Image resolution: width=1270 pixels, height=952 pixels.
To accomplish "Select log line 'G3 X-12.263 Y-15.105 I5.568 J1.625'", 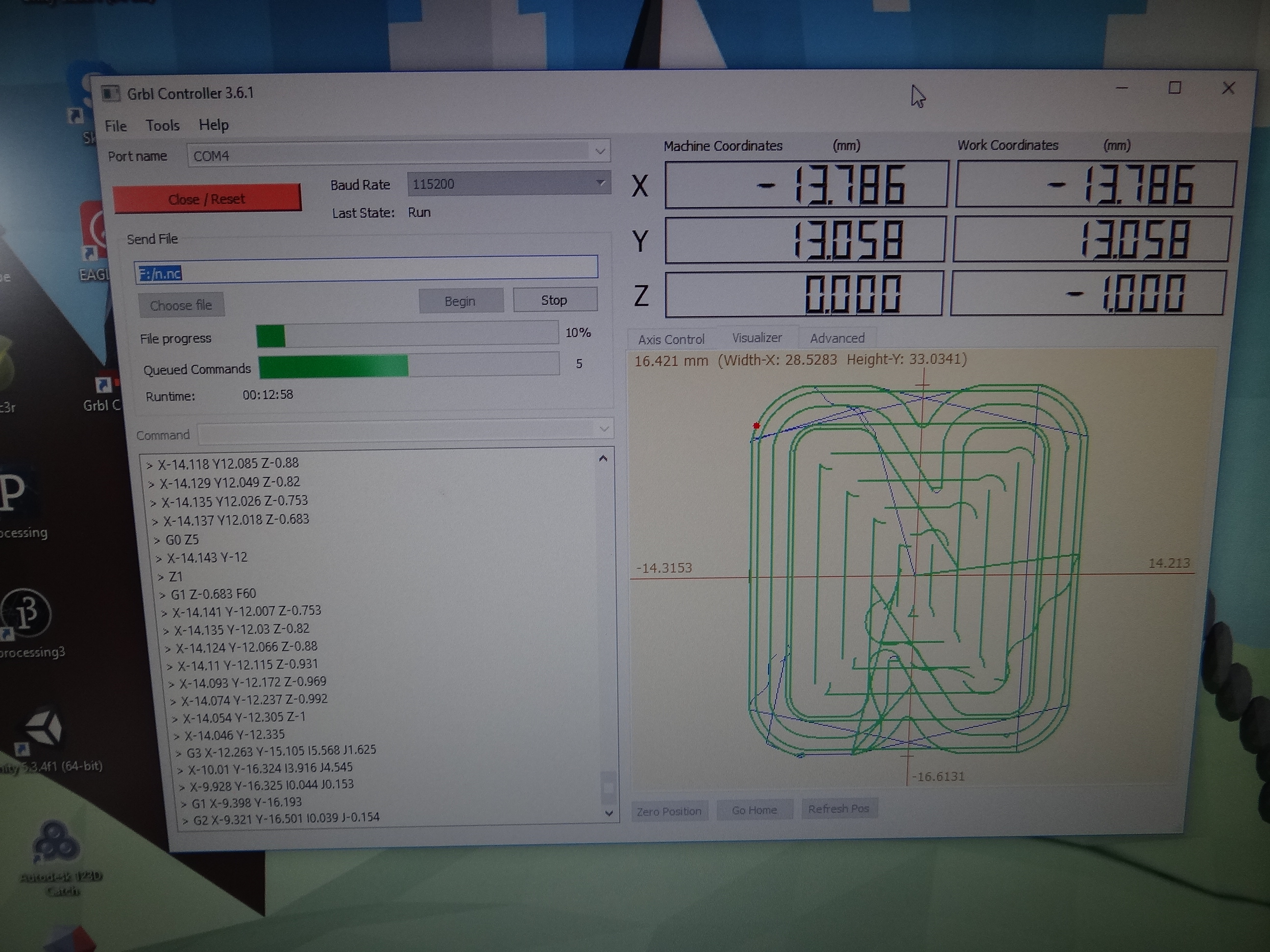I will [x=281, y=751].
